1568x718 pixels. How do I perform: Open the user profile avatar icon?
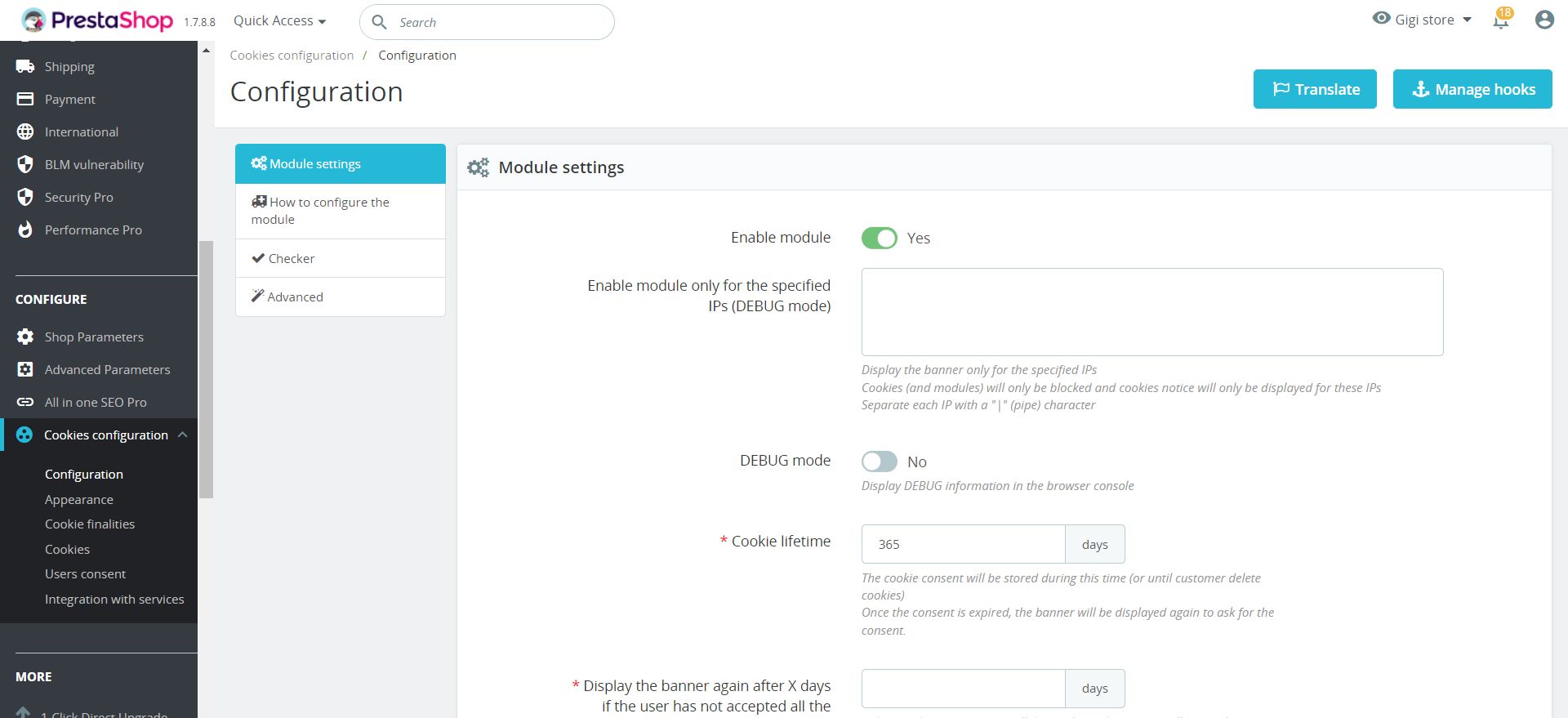(1543, 20)
